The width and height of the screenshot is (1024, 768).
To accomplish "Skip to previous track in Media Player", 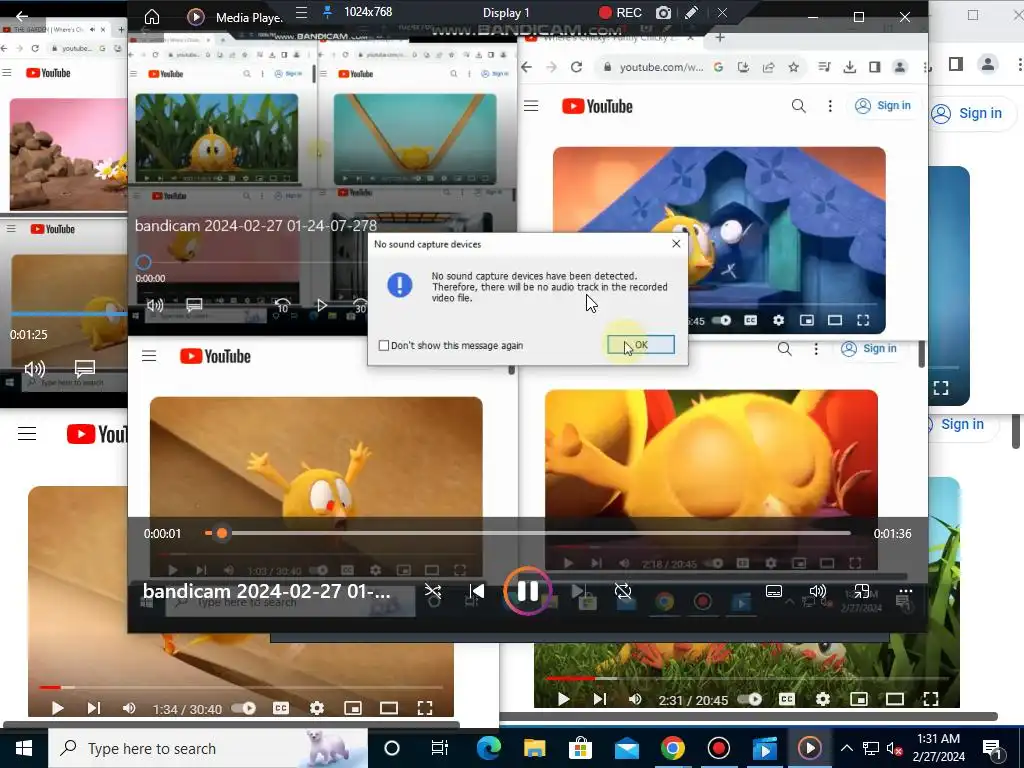I will click(x=477, y=592).
